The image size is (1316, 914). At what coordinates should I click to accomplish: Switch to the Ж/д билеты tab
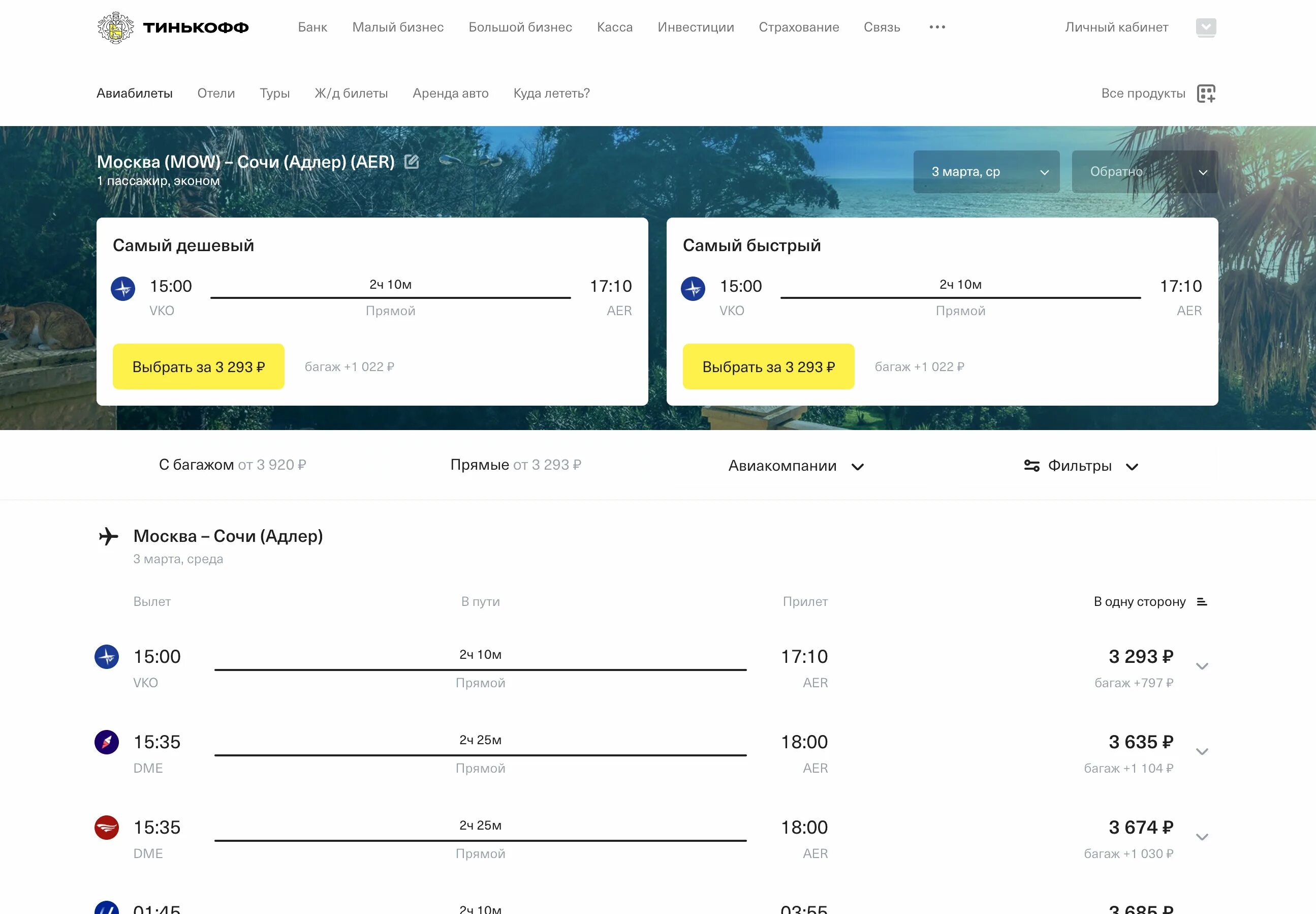pyautogui.click(x=351, y=94)
